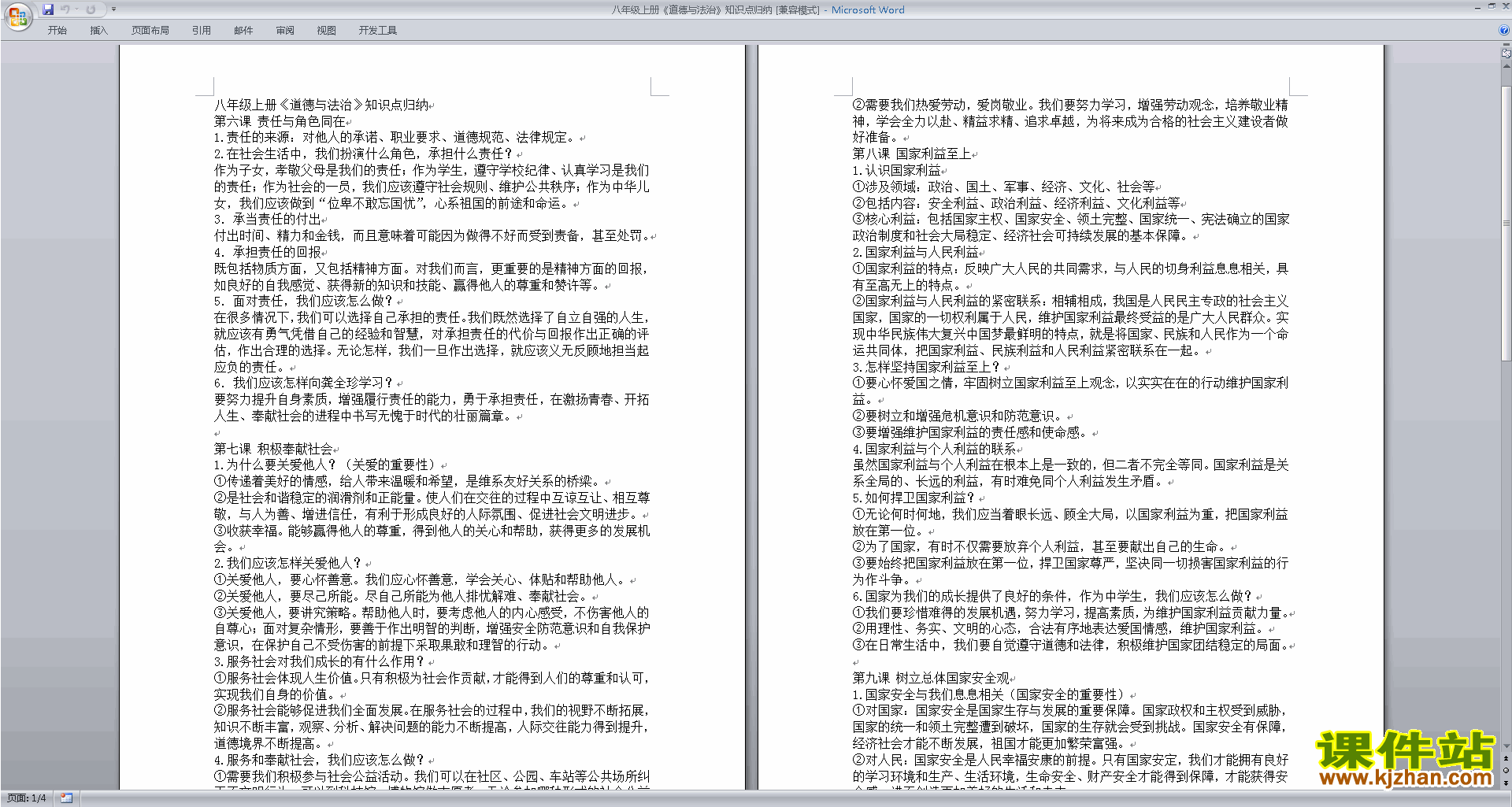This screenshot has height=807, width=1512.
Task: Jump to next page with double-arrow button
Action: 1506,783
